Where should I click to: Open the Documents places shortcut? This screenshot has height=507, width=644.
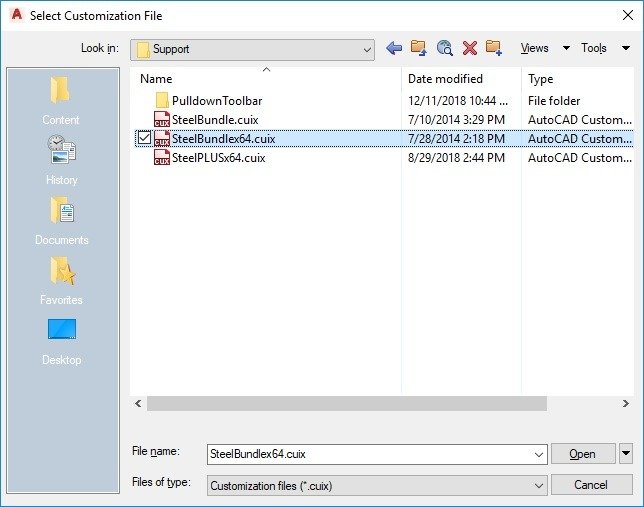pos(62,221)
